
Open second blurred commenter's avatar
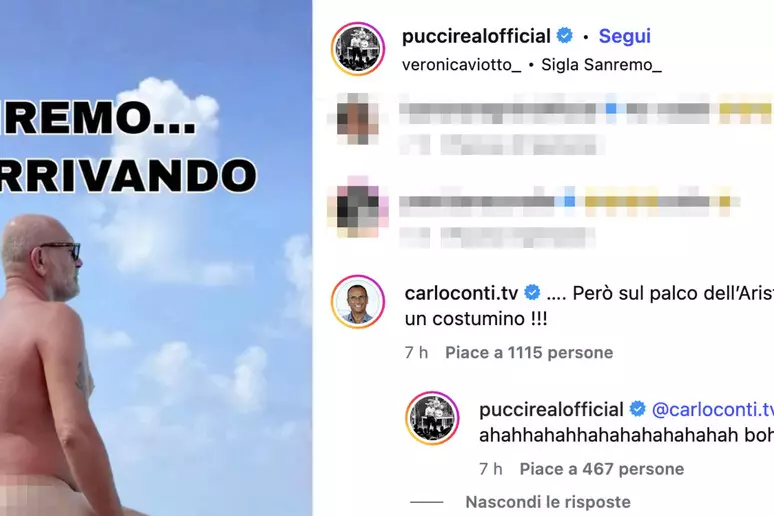pos(358,206)
